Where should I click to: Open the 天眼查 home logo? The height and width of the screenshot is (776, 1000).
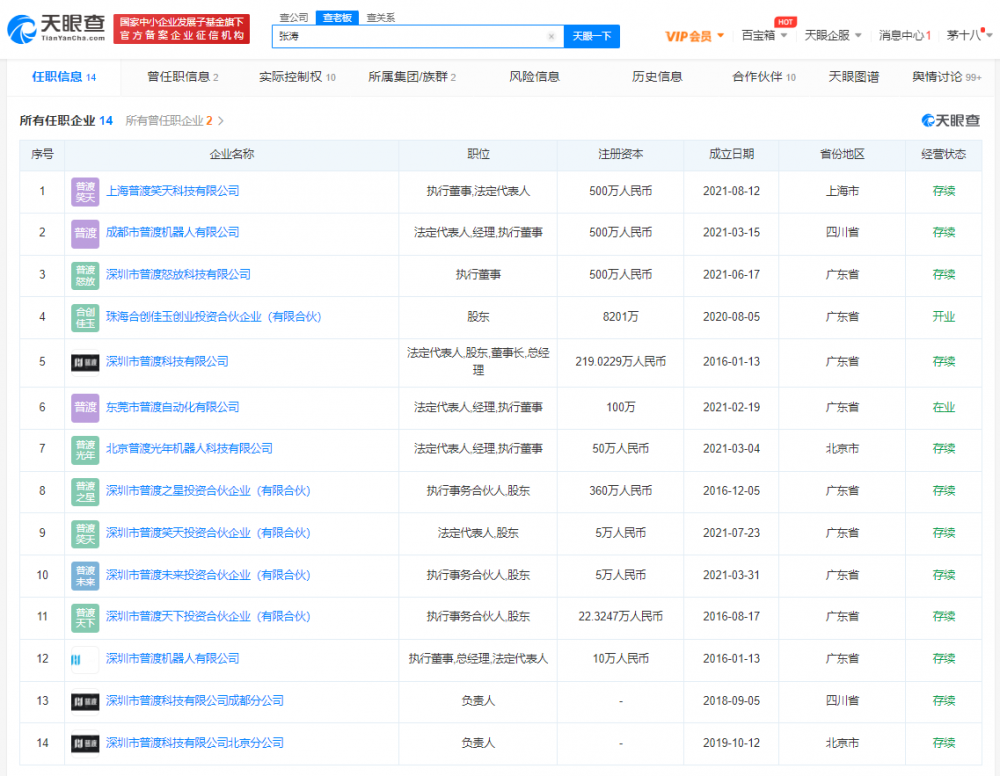(56, 29)
